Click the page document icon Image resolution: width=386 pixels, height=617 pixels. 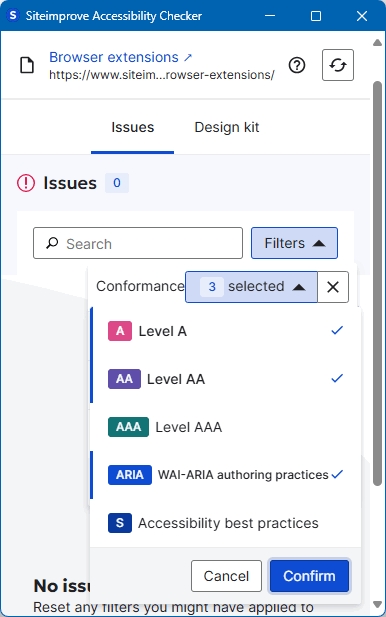[x=27, y=65]
